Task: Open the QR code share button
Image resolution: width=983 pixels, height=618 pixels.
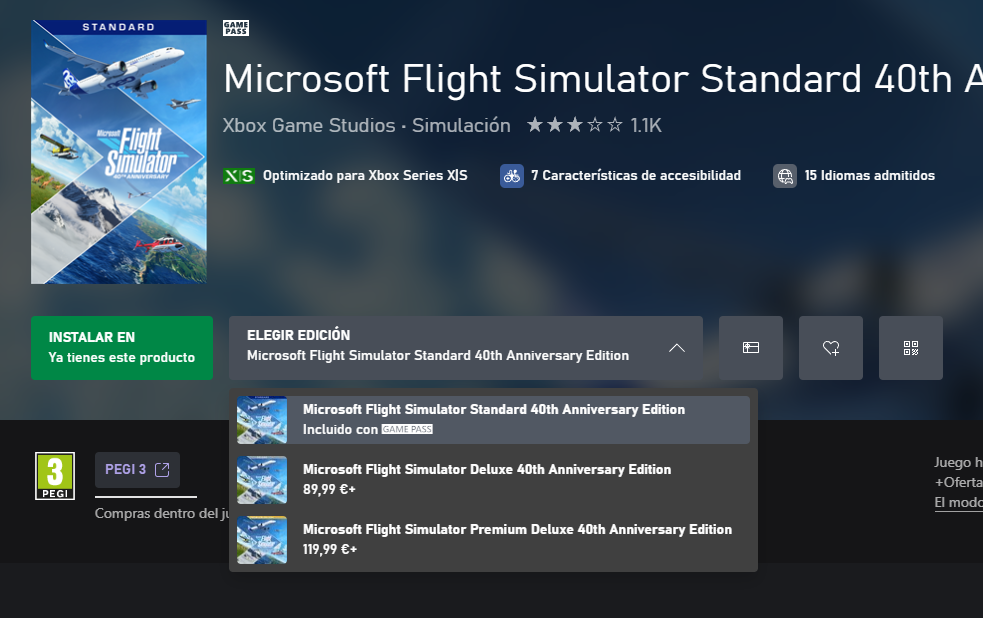Action: pos(911,348)
